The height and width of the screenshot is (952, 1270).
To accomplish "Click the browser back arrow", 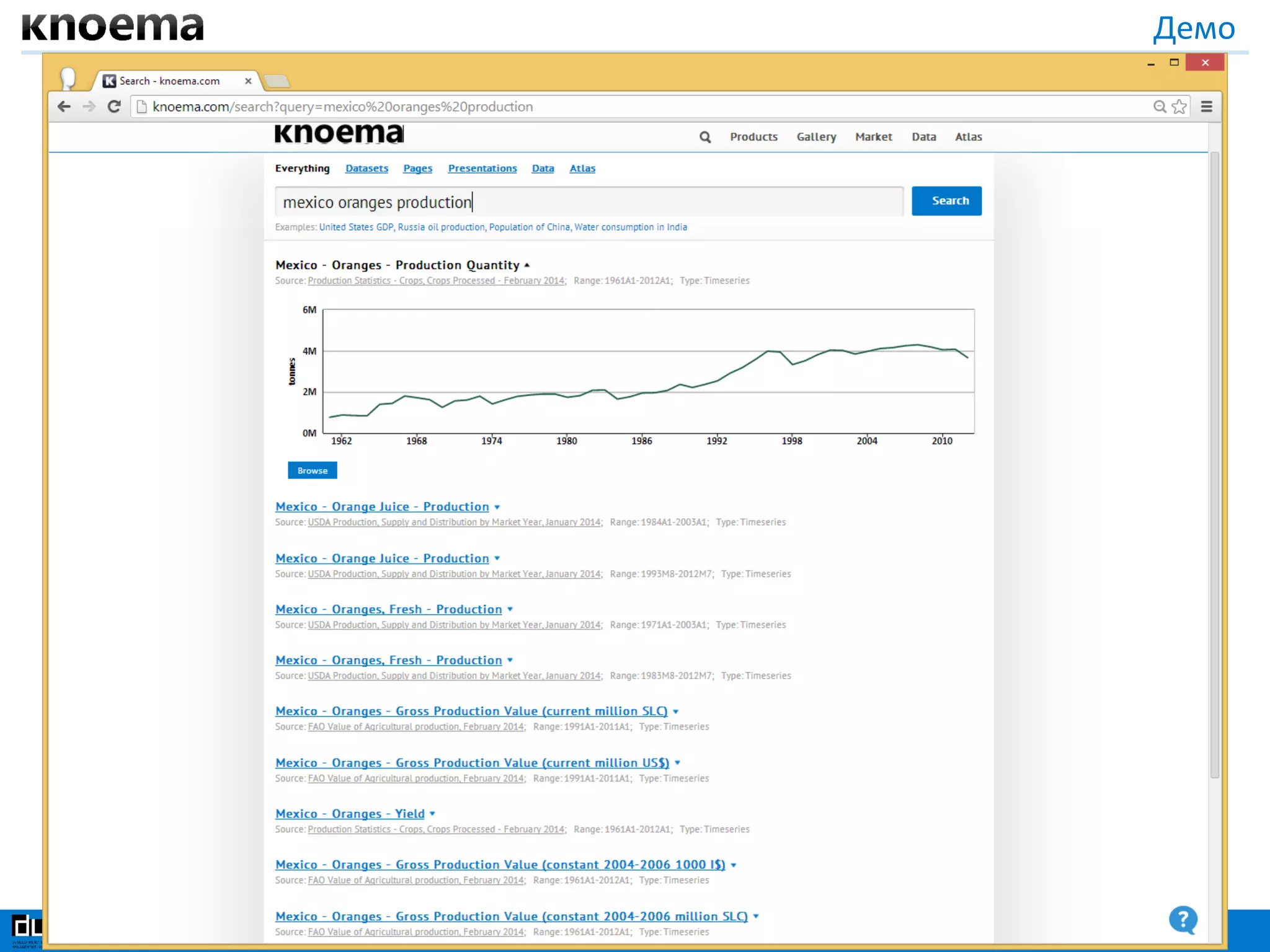I will coord(64,107).
